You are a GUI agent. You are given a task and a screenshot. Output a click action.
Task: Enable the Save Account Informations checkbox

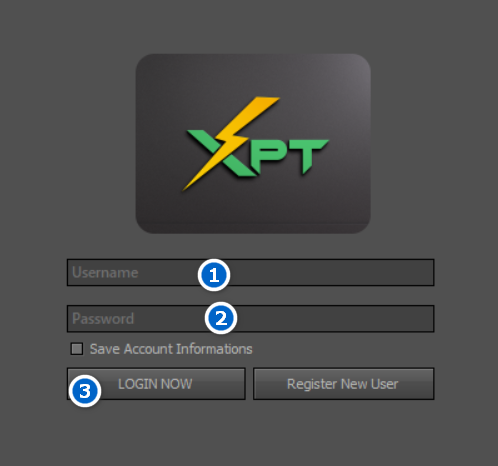tap(77, 349)
